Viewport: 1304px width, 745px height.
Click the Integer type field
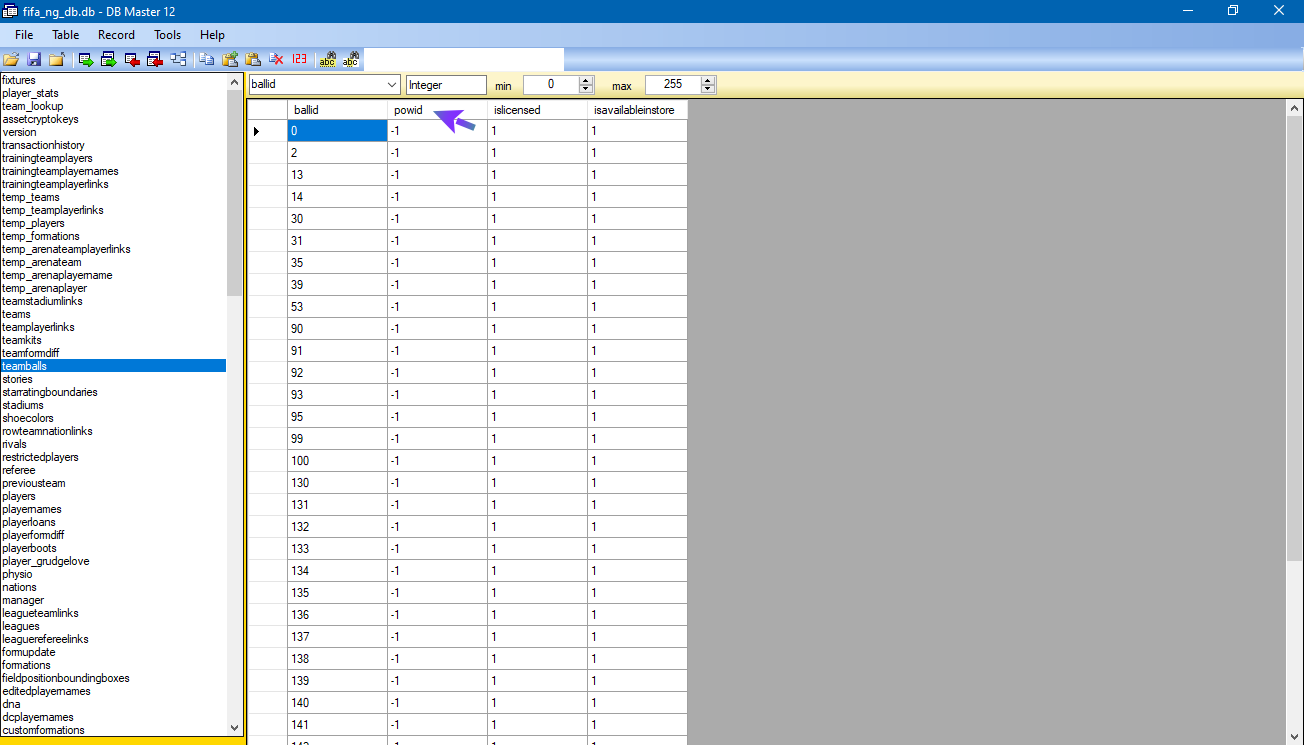click(446, 85)
